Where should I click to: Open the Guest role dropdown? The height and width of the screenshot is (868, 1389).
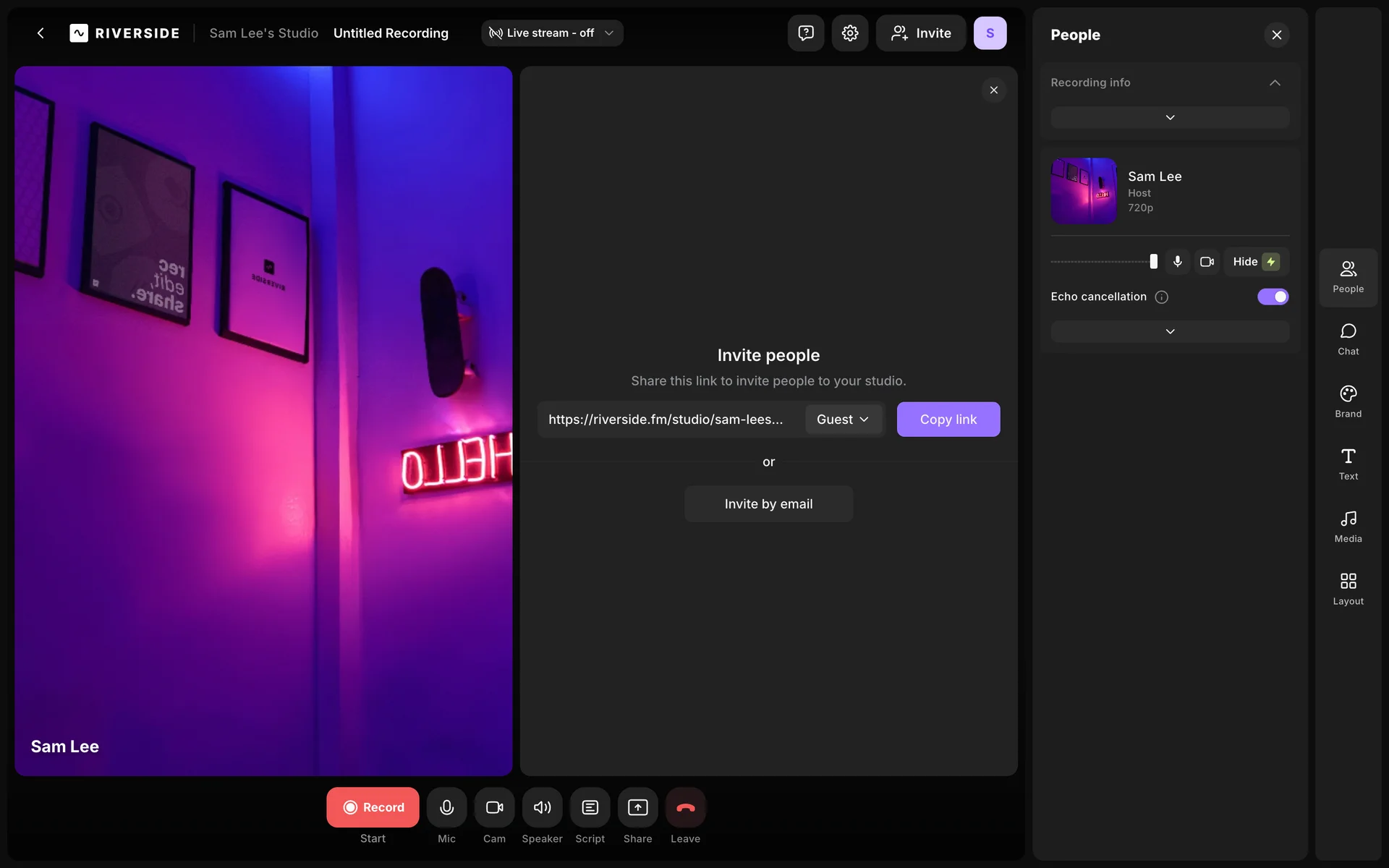843,420
